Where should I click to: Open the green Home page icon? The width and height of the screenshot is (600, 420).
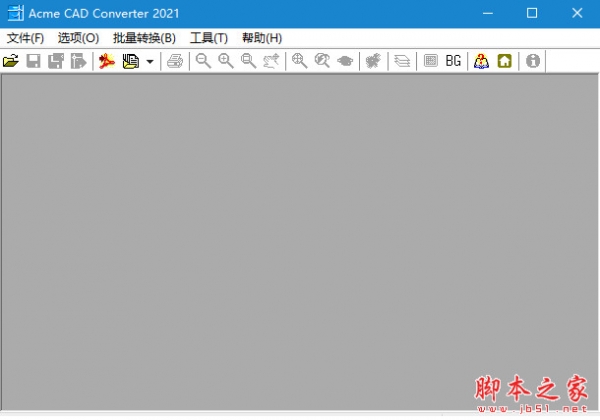point(504,61)
